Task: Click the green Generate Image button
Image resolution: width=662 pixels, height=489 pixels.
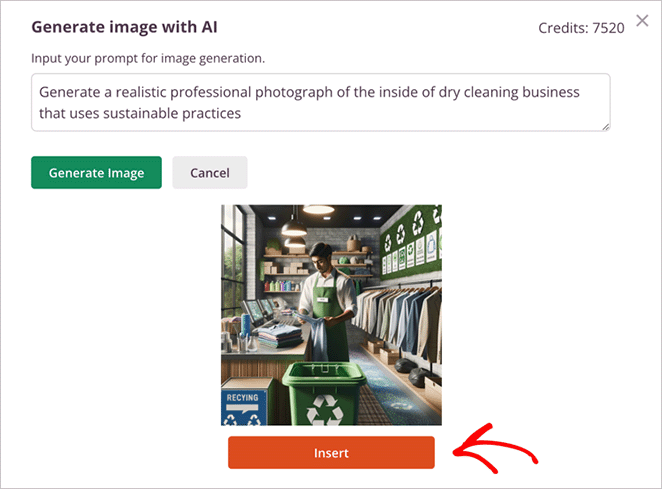Action: (x=96, y=173)
